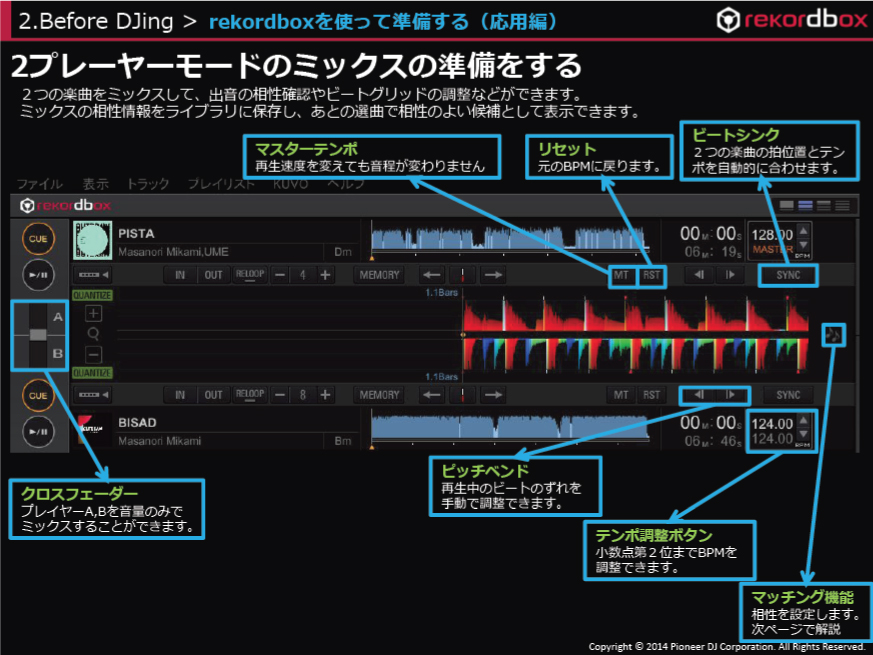Set loop IN point on deck A

click(180, 275)
